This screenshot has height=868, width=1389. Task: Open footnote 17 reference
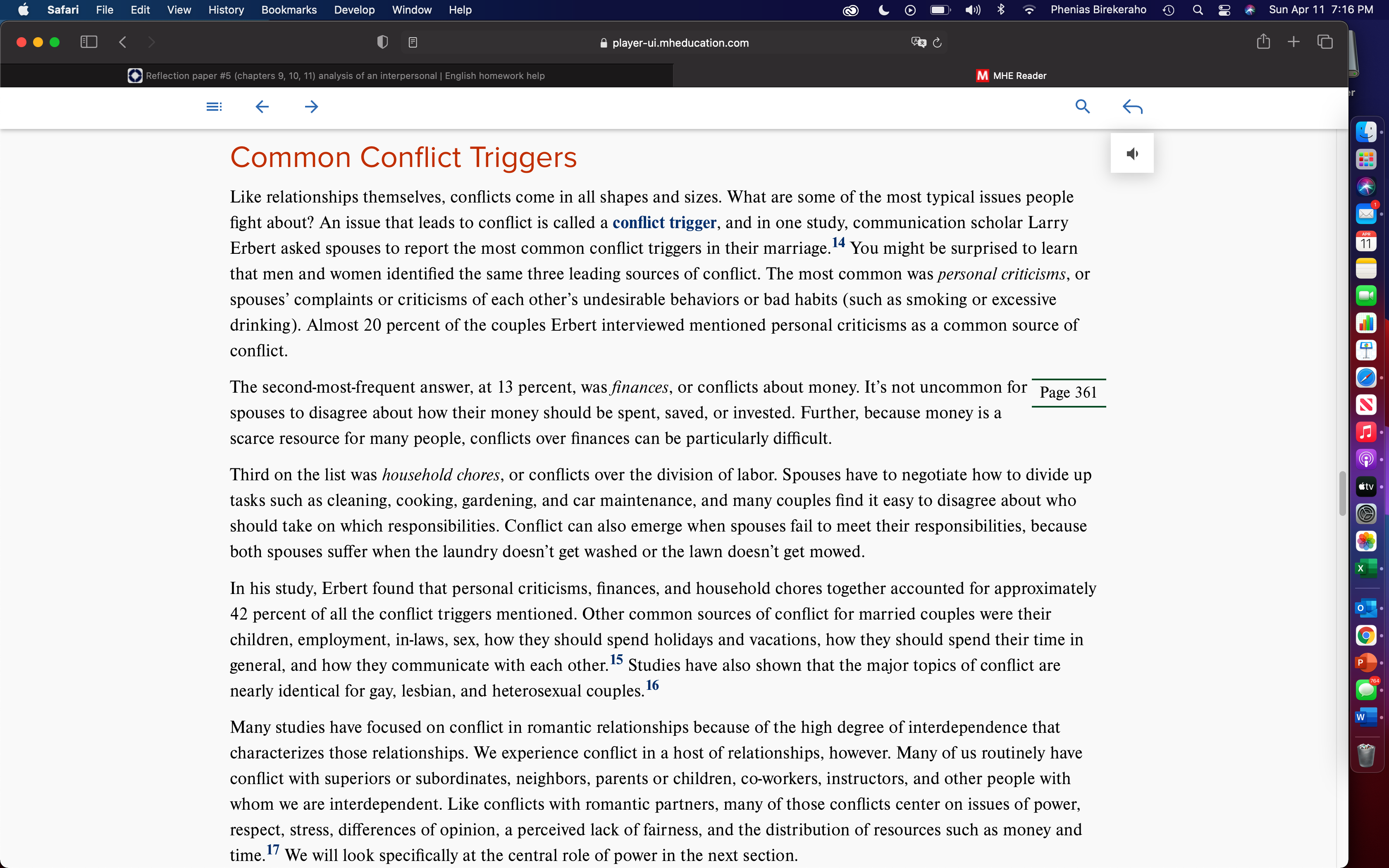(273, 849)
